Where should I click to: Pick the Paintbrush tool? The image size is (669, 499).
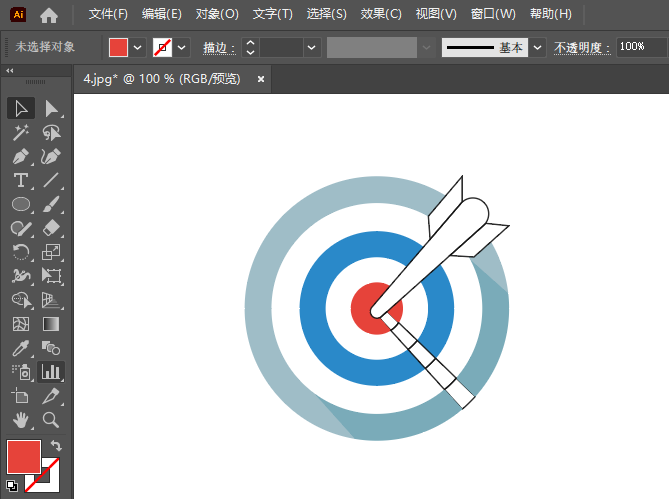point(52,204)
